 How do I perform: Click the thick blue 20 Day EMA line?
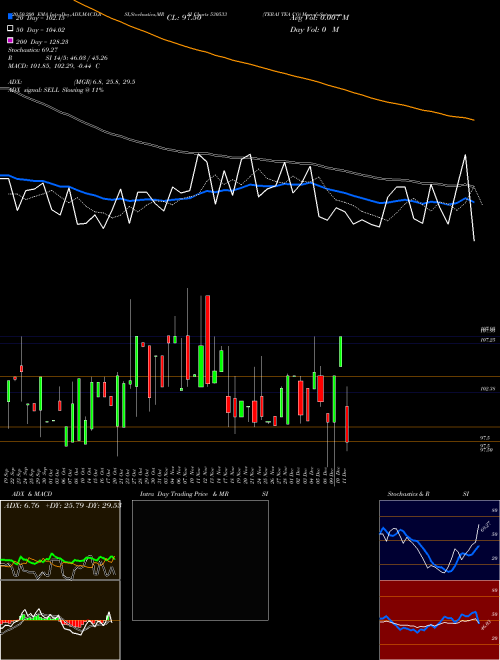click(x=236, y=188)
